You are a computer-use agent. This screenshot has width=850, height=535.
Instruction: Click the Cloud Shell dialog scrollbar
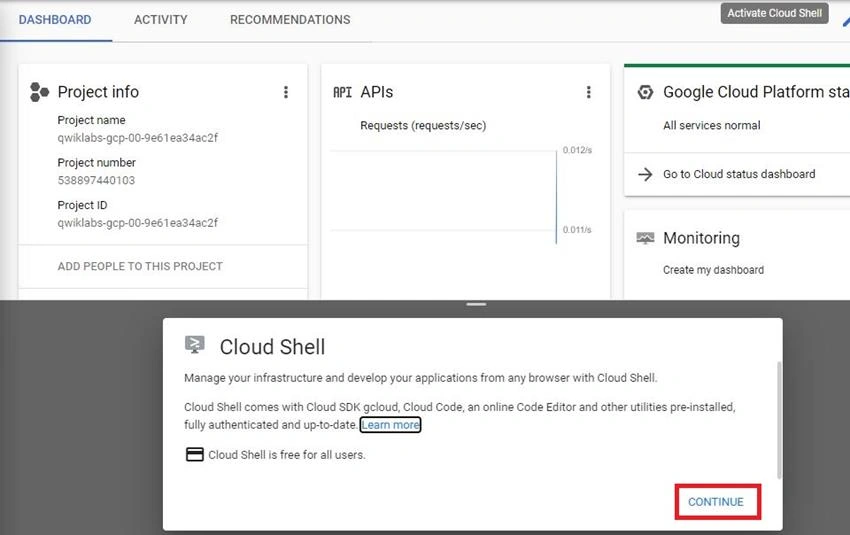click(x=779, y=420)
